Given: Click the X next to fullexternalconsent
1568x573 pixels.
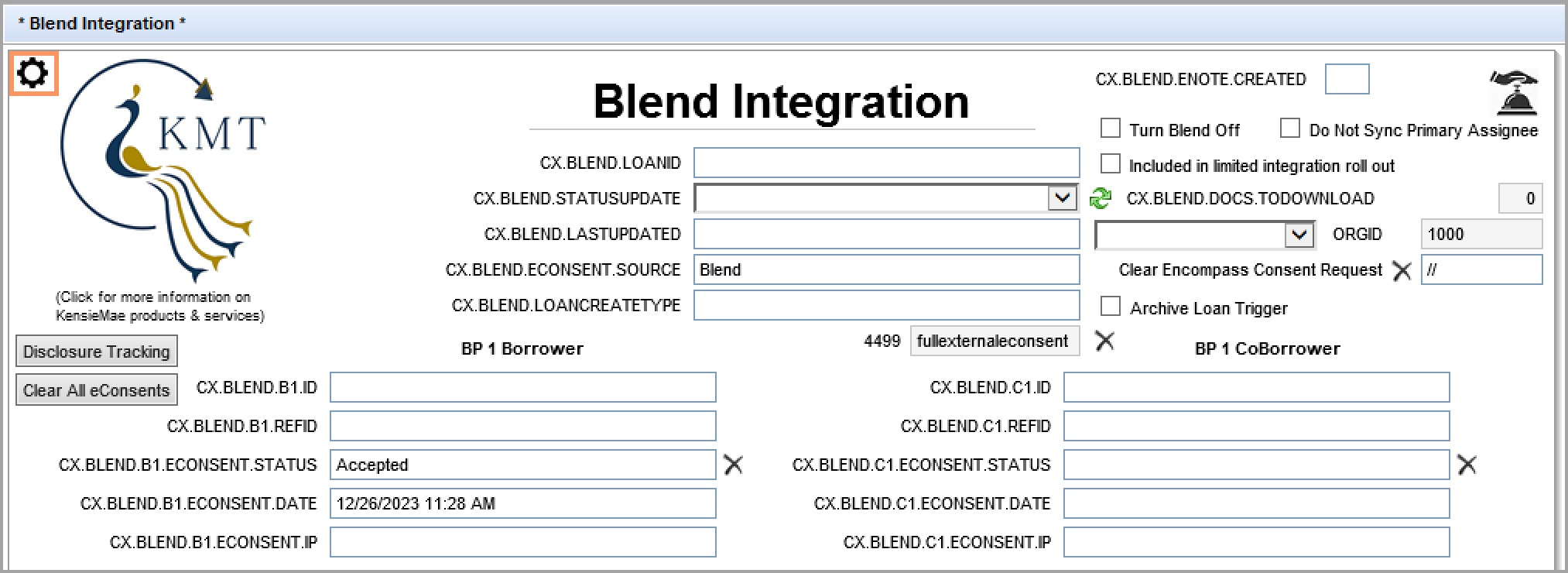Looking at the screenshot, I should (x=1104, y=341).
